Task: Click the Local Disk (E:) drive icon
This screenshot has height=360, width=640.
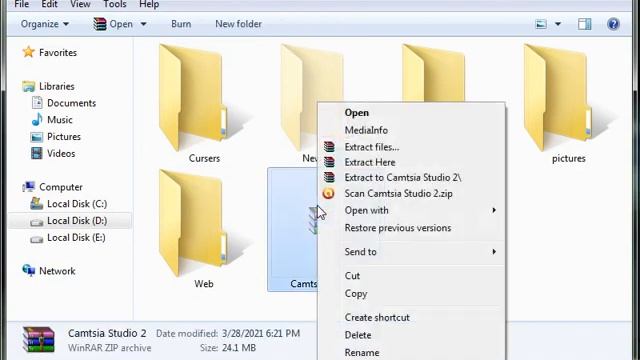Action: [37, 238]
